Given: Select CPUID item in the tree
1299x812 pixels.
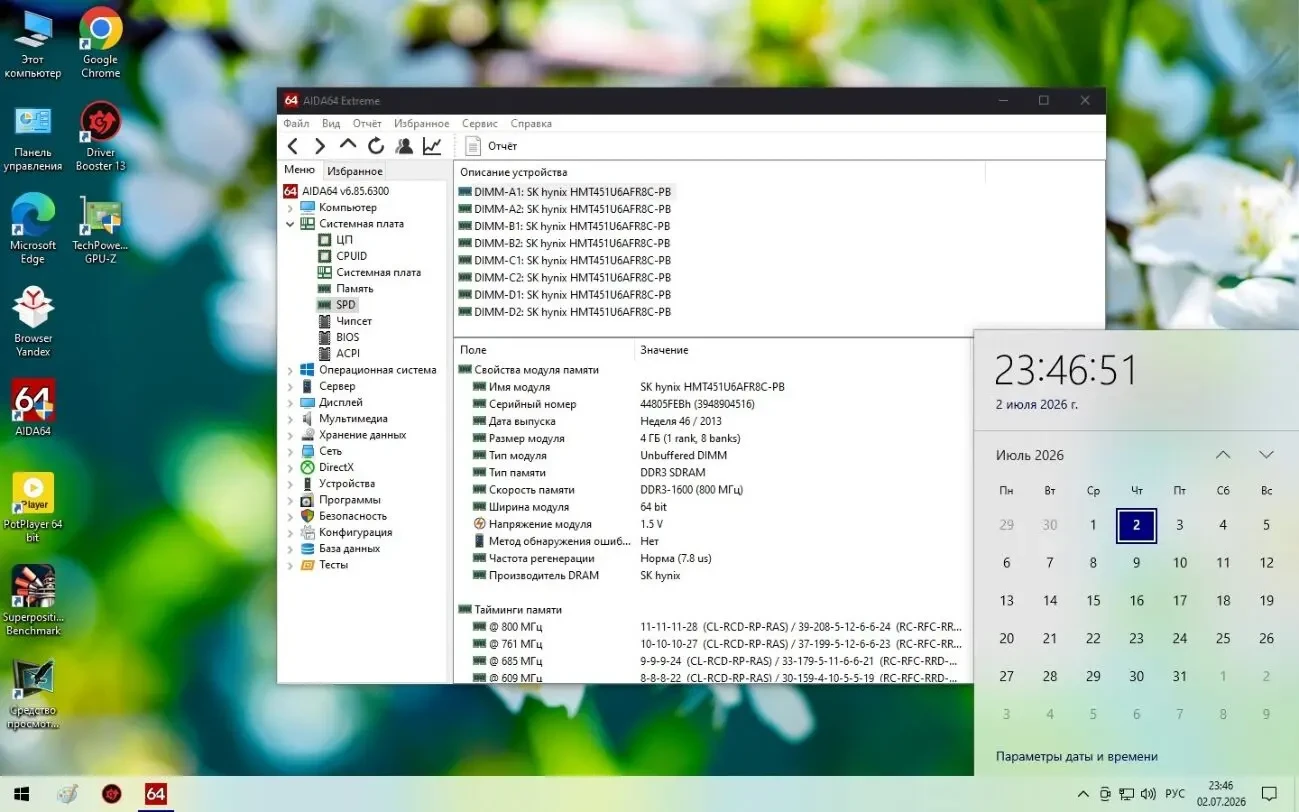Looking at the screenshot, I should tap(351, 256).
